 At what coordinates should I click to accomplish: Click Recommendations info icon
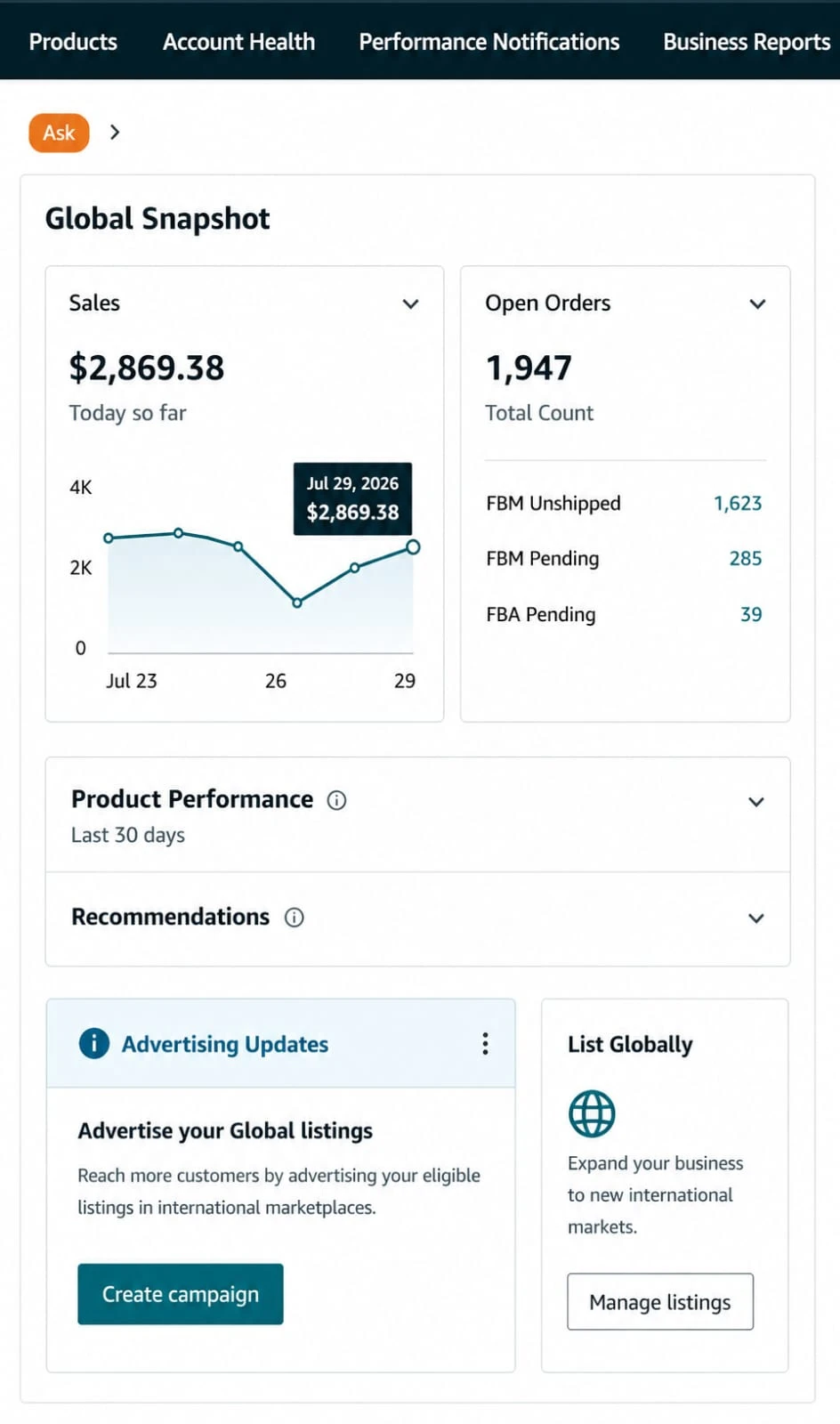coord(294,918)
